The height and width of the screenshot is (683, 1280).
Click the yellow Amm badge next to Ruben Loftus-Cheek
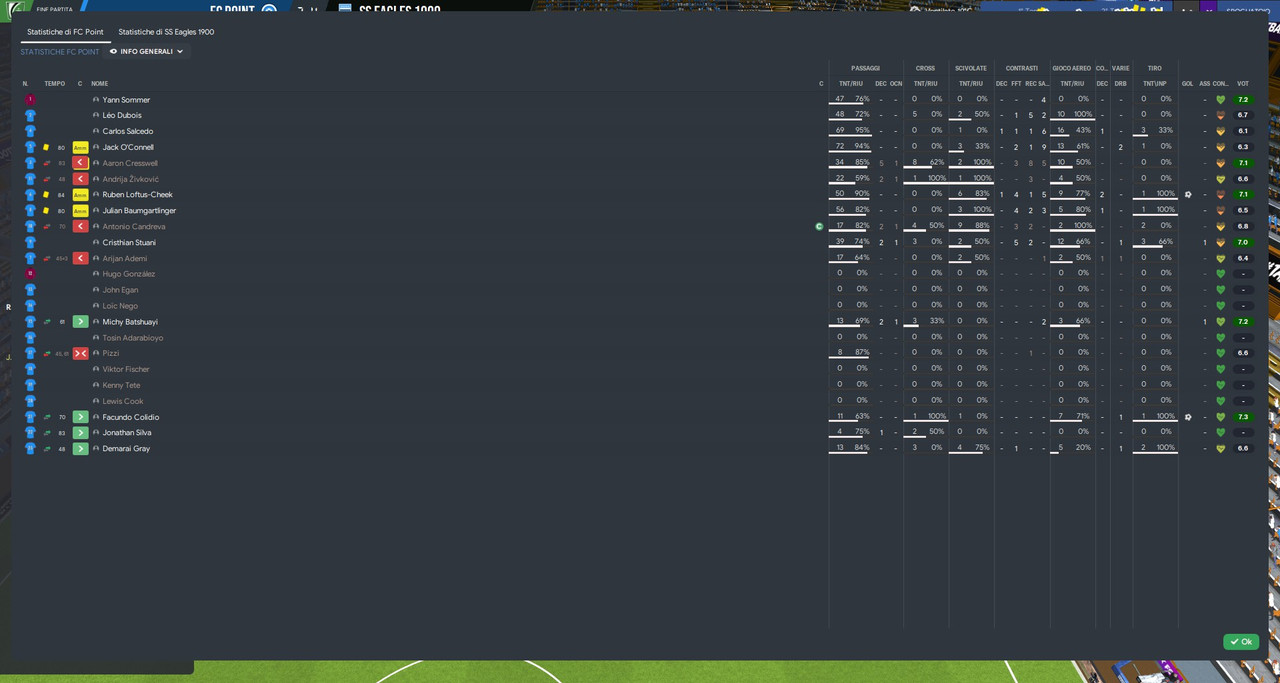click(x=80, y=195)
